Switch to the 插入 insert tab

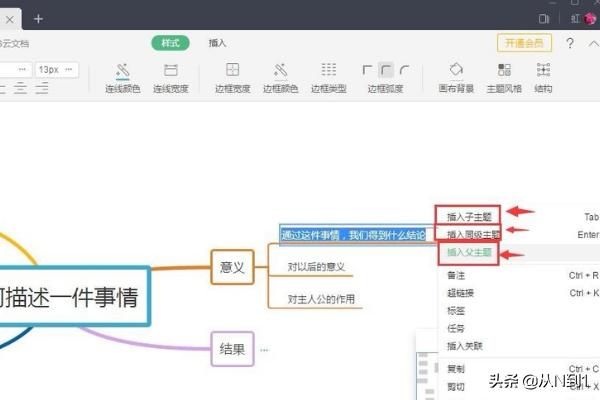[217, 43]
